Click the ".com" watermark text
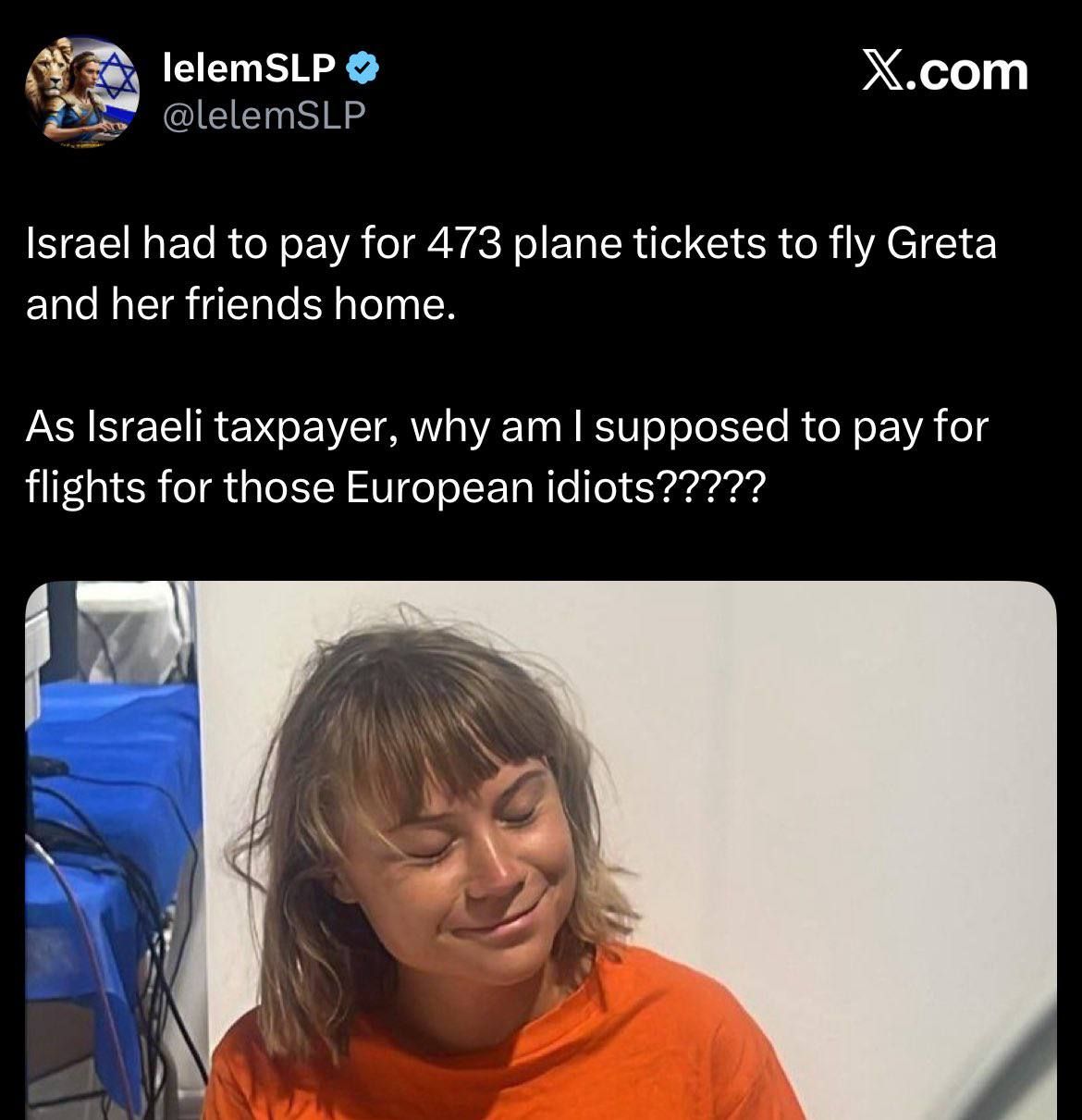Viewport: 1082px width, 1120px height. 969,71
